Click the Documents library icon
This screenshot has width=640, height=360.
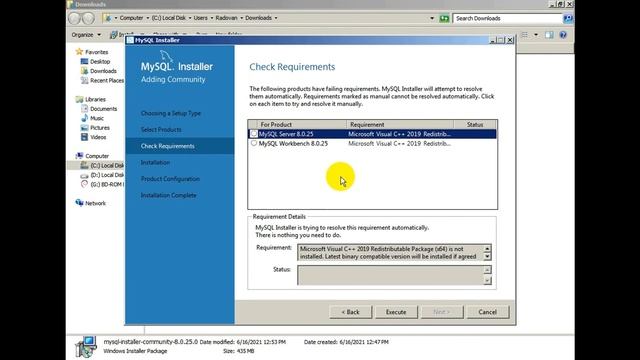[84, 109]
